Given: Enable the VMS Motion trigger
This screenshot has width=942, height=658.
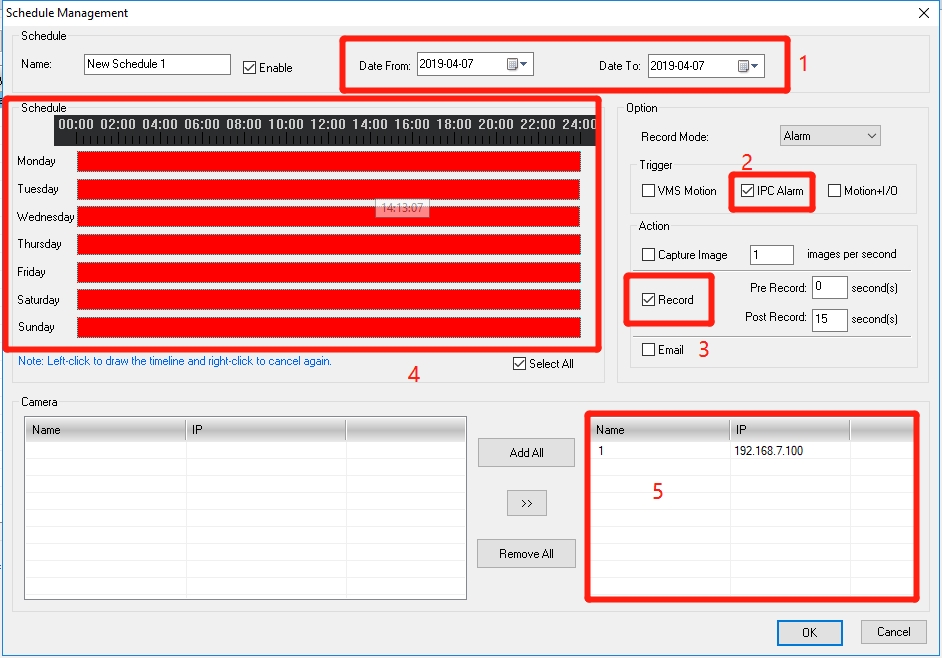Looking at the screenshot, I should tap(648, 191).
